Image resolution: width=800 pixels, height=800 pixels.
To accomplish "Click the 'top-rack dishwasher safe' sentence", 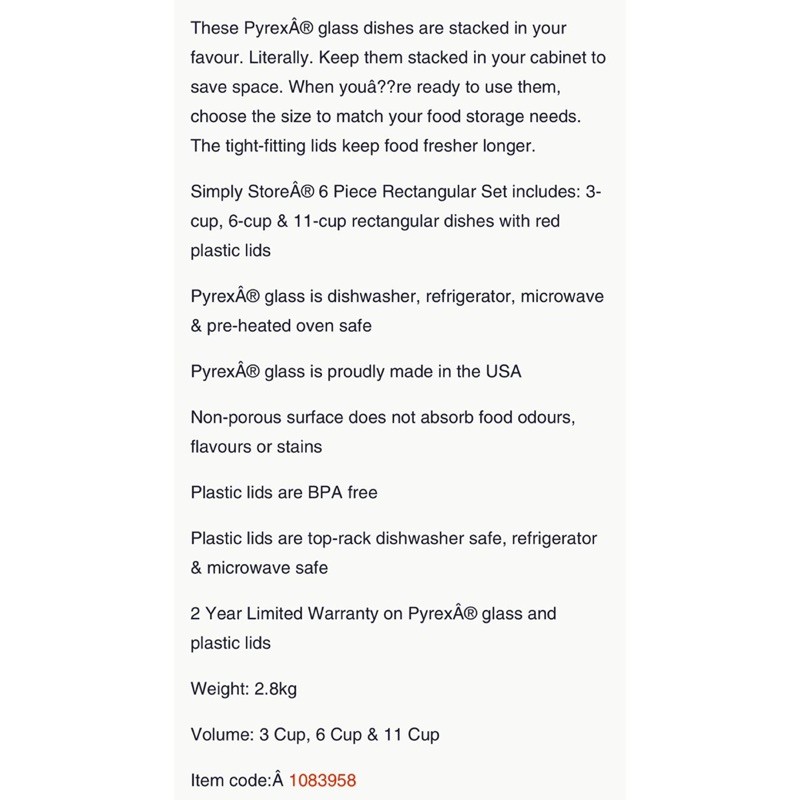I will pos(393,538).
